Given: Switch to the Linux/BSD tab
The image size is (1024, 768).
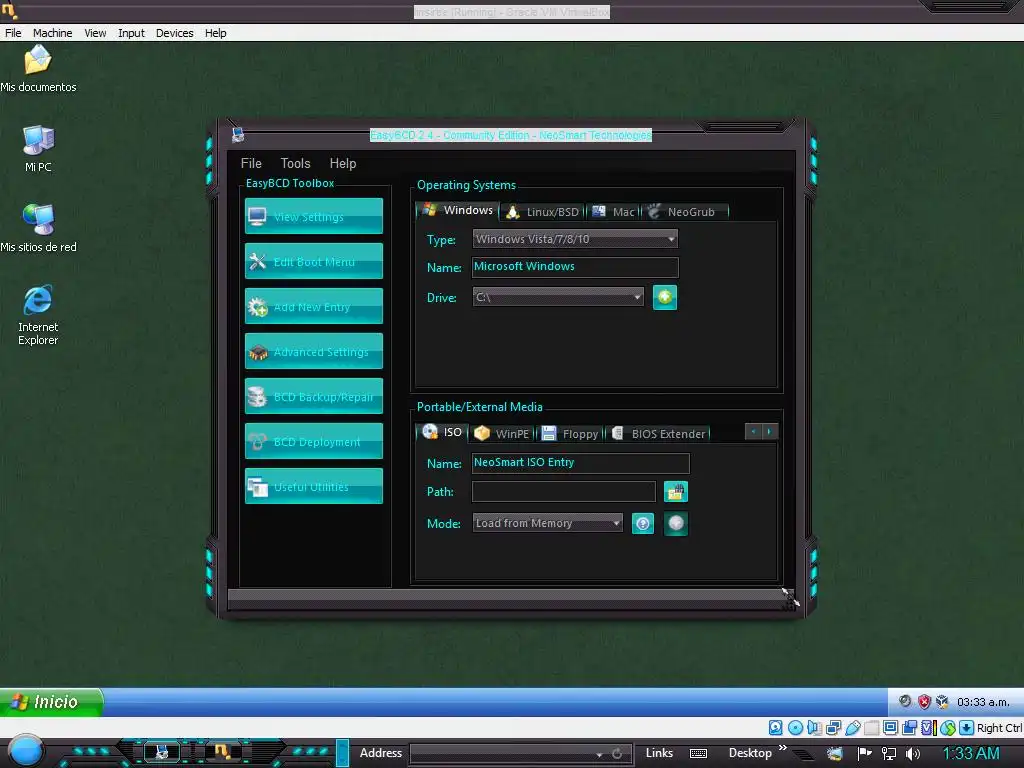Looking at the screenshot, I should click(x=543, y=212).
